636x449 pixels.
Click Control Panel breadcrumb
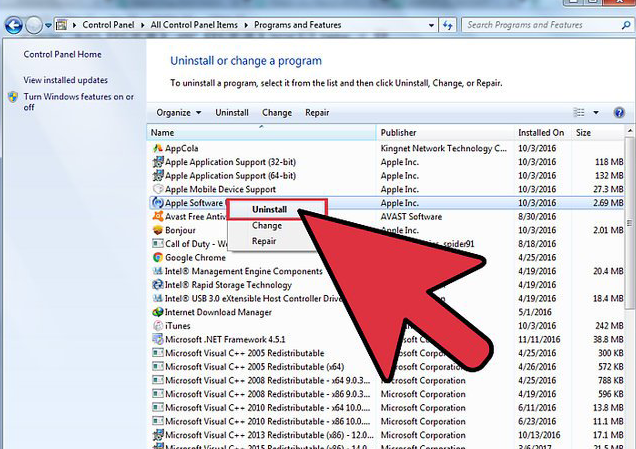click(x=108, y=25)
